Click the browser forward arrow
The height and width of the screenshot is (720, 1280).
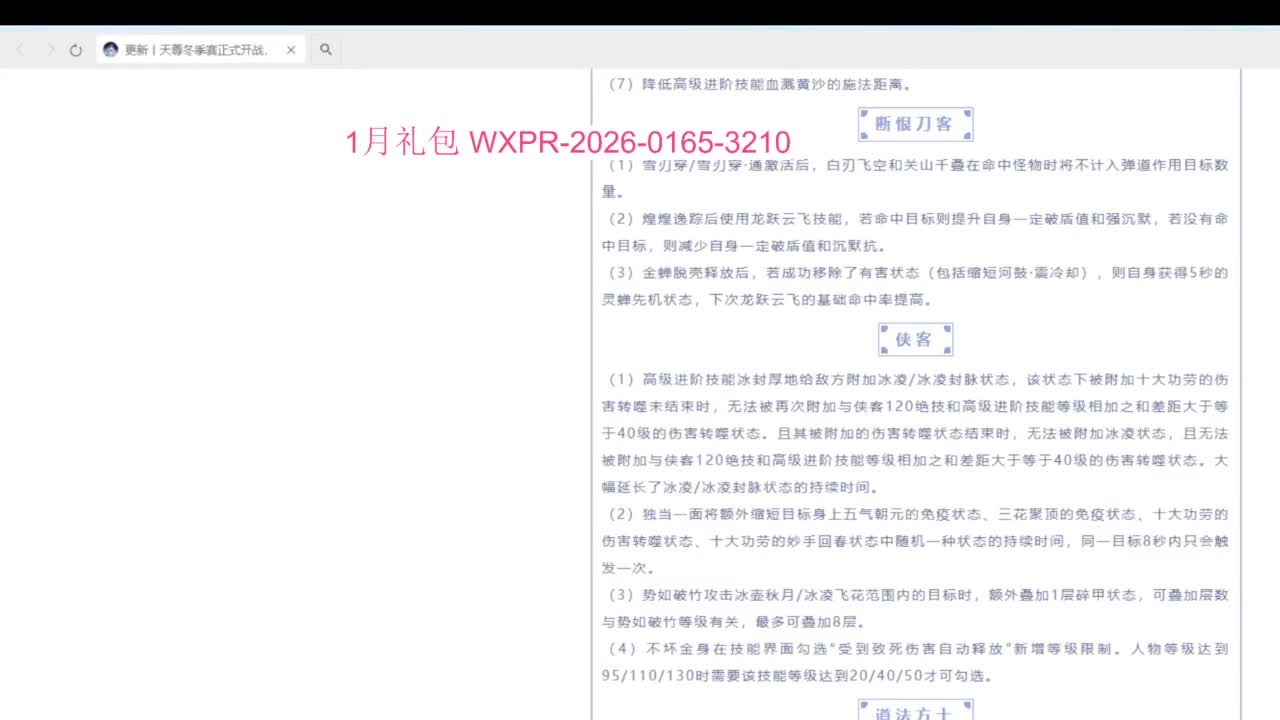(51, 50)
